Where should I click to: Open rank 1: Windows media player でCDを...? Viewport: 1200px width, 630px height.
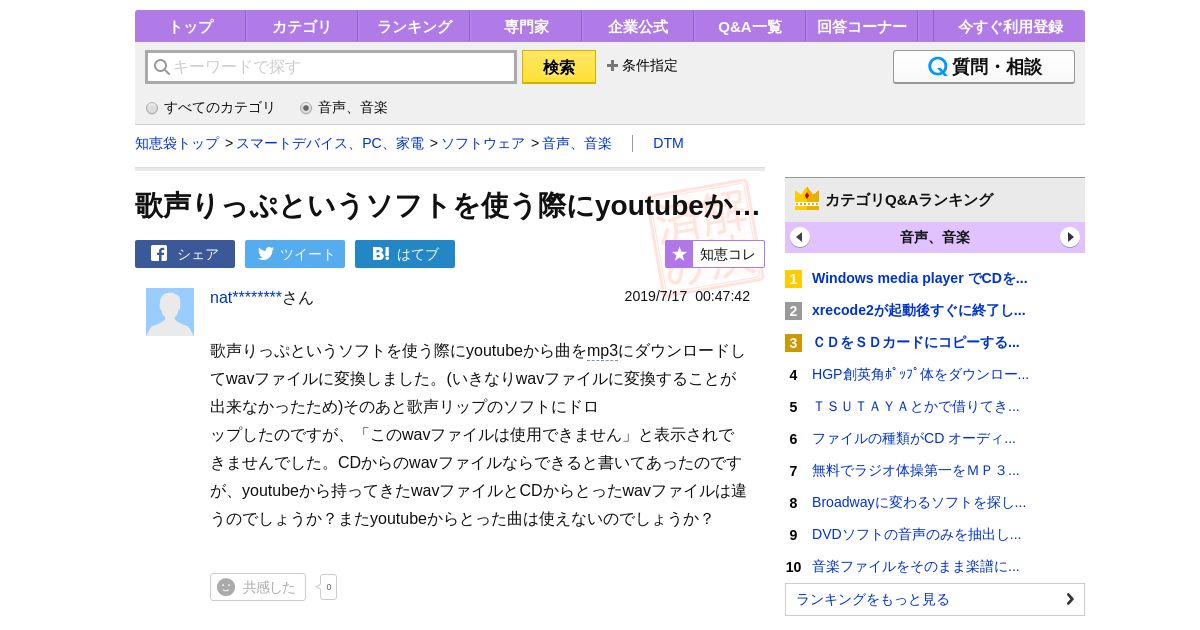click(x=920, y=278)
